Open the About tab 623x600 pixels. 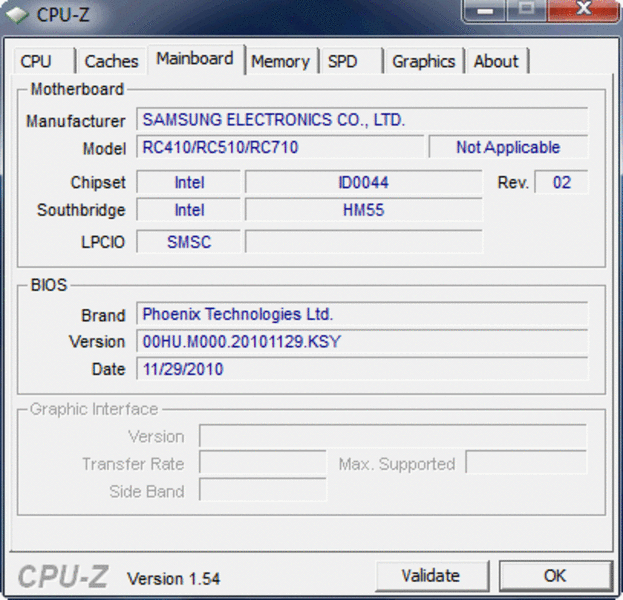[497, 61]
